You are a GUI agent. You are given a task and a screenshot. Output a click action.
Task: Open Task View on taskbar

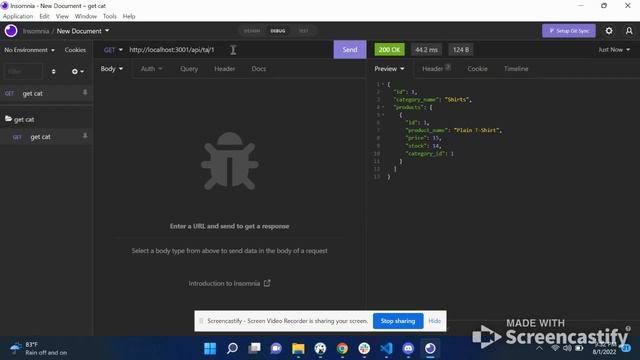(x=254, y=348)
